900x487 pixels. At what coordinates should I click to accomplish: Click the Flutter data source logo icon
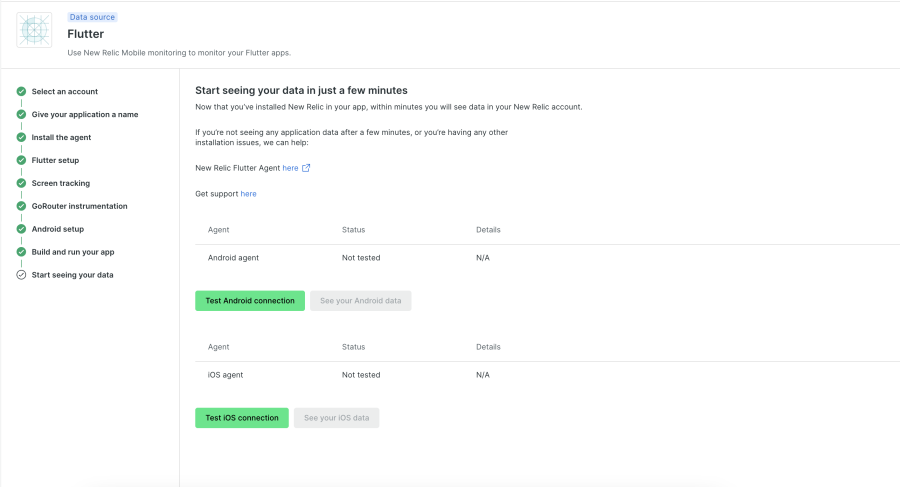click(x=34, y=30)
